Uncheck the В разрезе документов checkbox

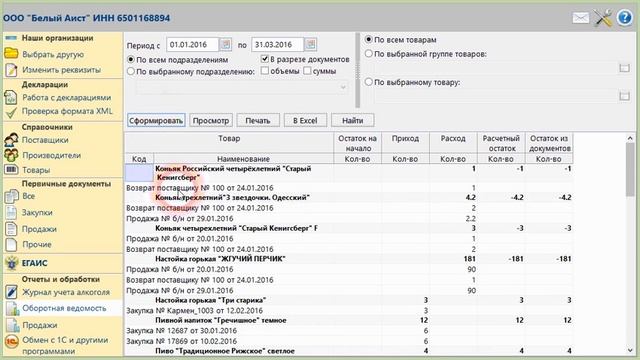click(x=264, y=59)
